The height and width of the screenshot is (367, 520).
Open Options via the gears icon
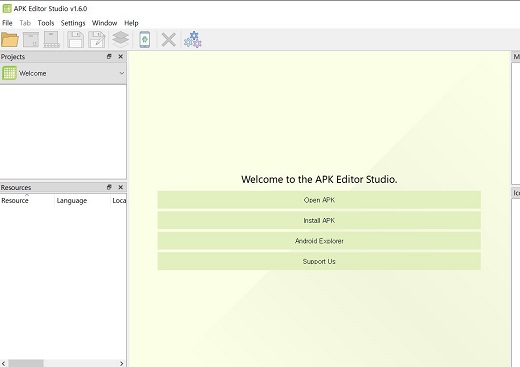click(193, 40)
